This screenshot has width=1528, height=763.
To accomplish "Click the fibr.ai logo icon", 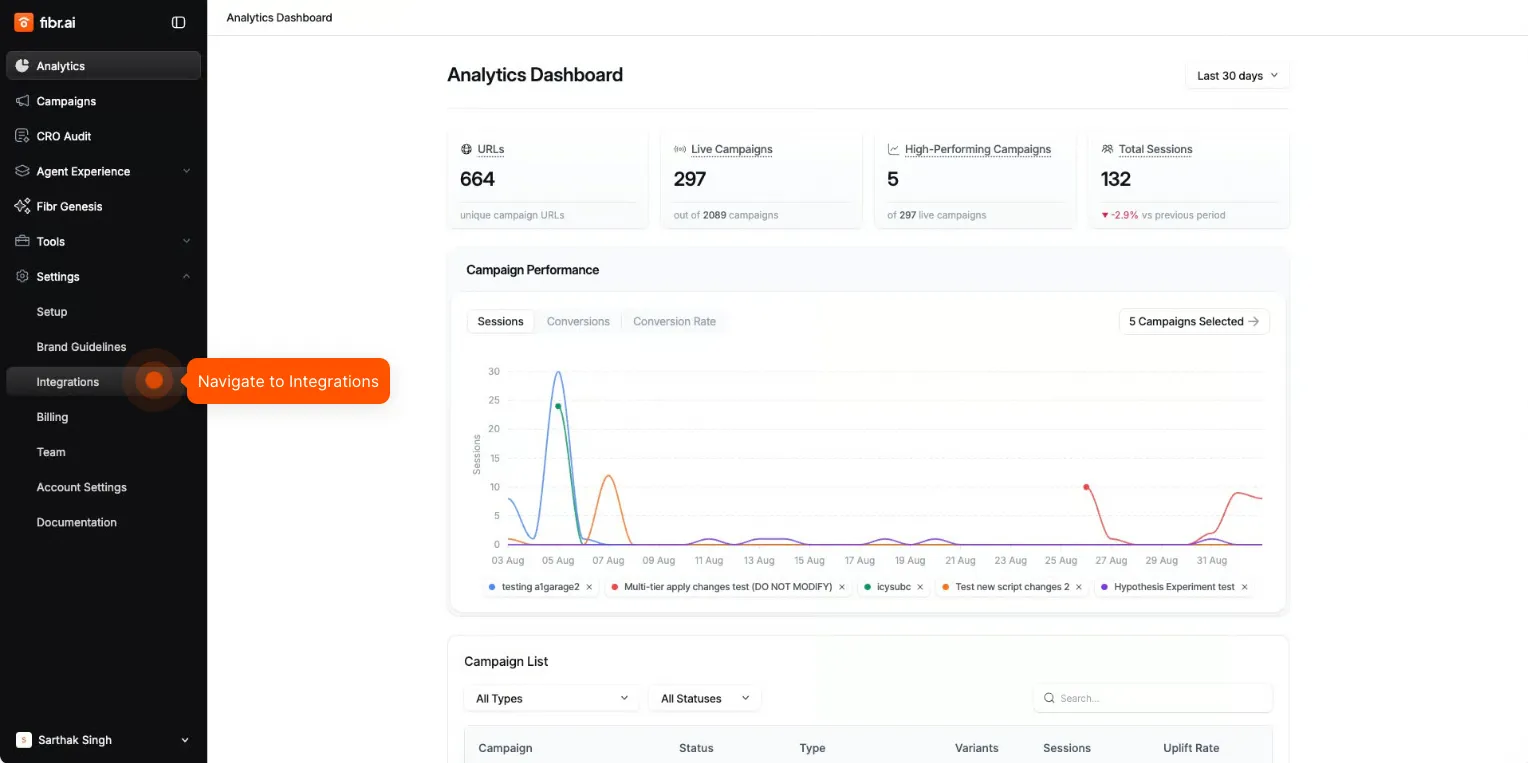I will coord(24,22).
